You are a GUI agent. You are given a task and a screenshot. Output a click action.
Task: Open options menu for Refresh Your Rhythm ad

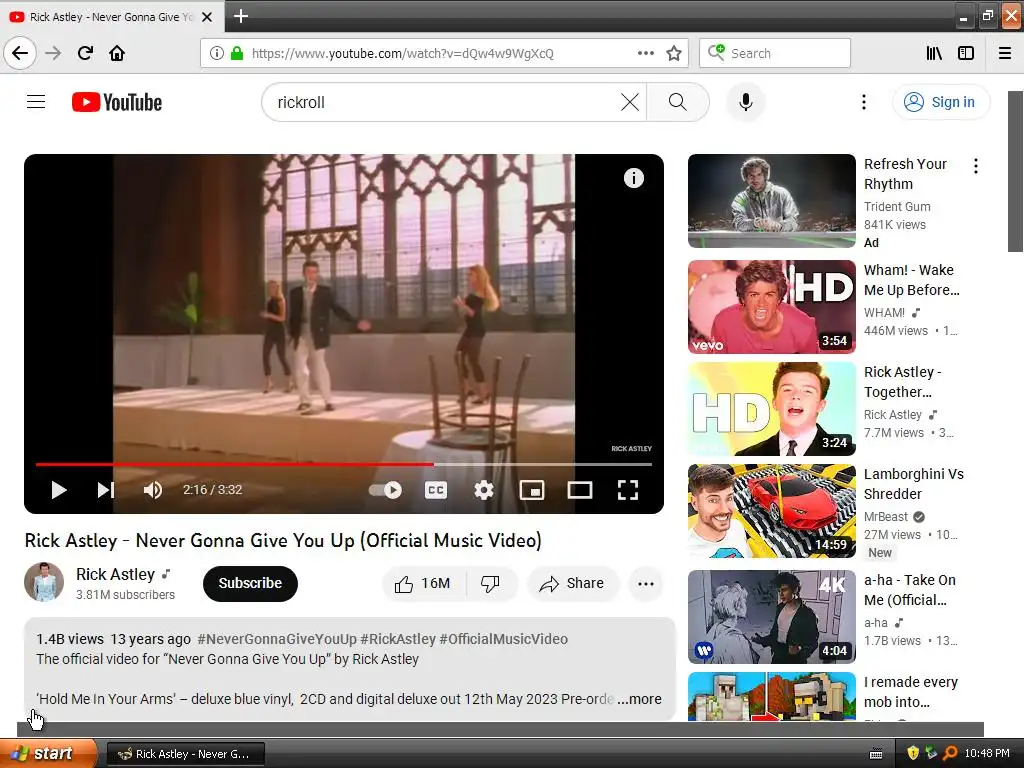[976, 166]
